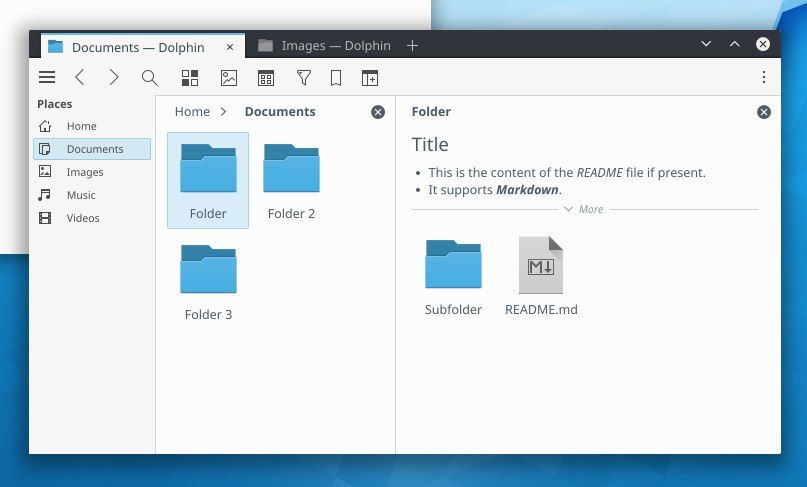Minimize window with down chevron in titlebar
807x487 pixels.
coord(706,44)
